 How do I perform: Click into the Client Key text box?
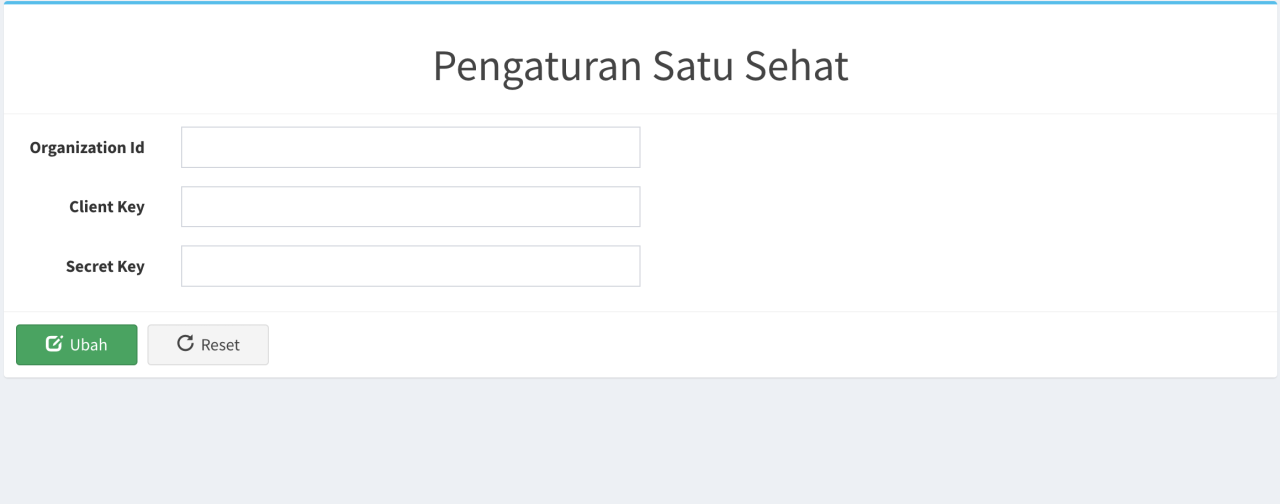pyautogui.click(x=410, y=207)
